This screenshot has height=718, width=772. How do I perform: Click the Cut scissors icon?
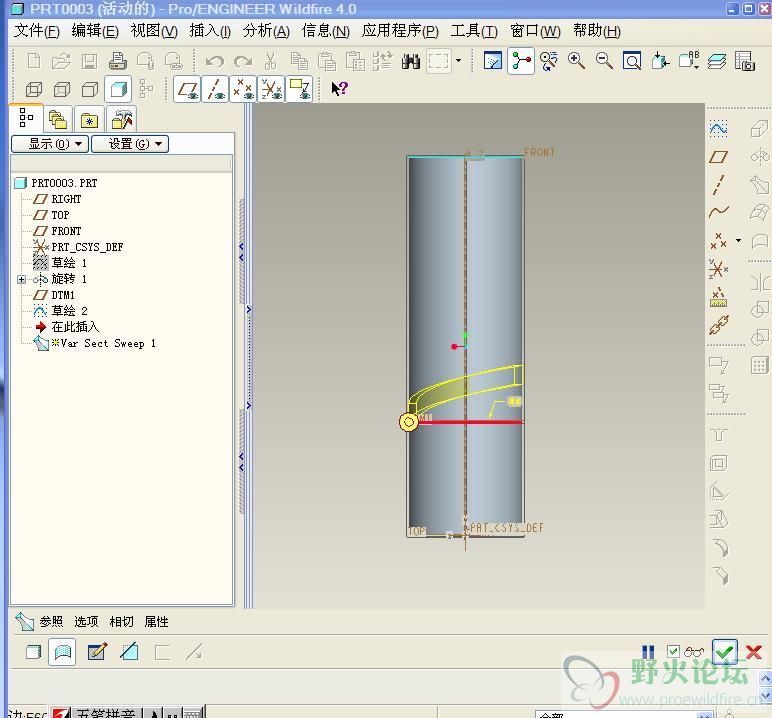pos(270,61)
